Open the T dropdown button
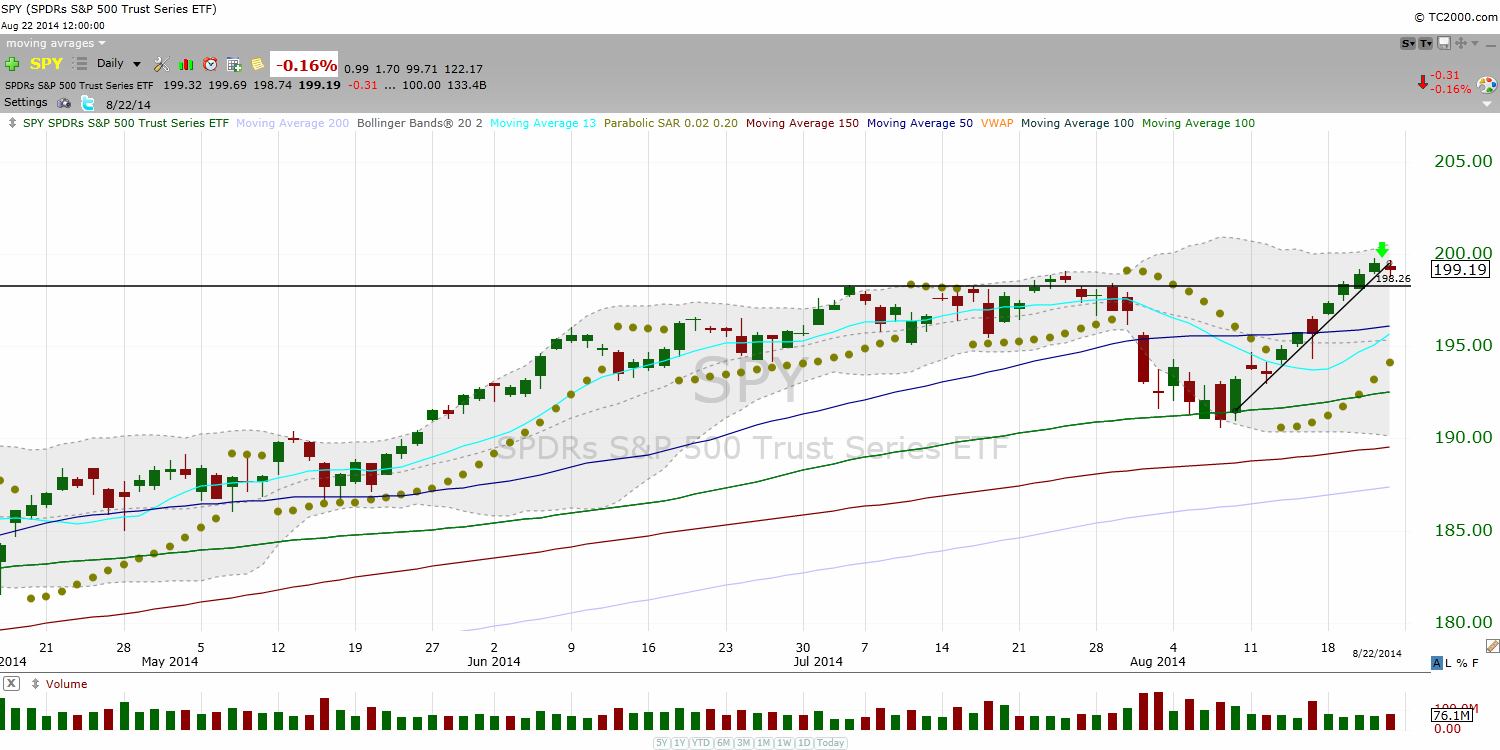Image resolution: width=1500 pixels, height=750 pixels. [1425, 43]
